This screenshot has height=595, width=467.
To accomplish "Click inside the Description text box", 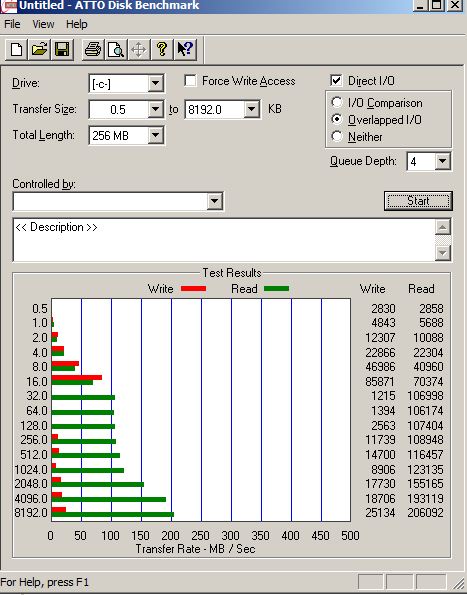I will [224, 240].
